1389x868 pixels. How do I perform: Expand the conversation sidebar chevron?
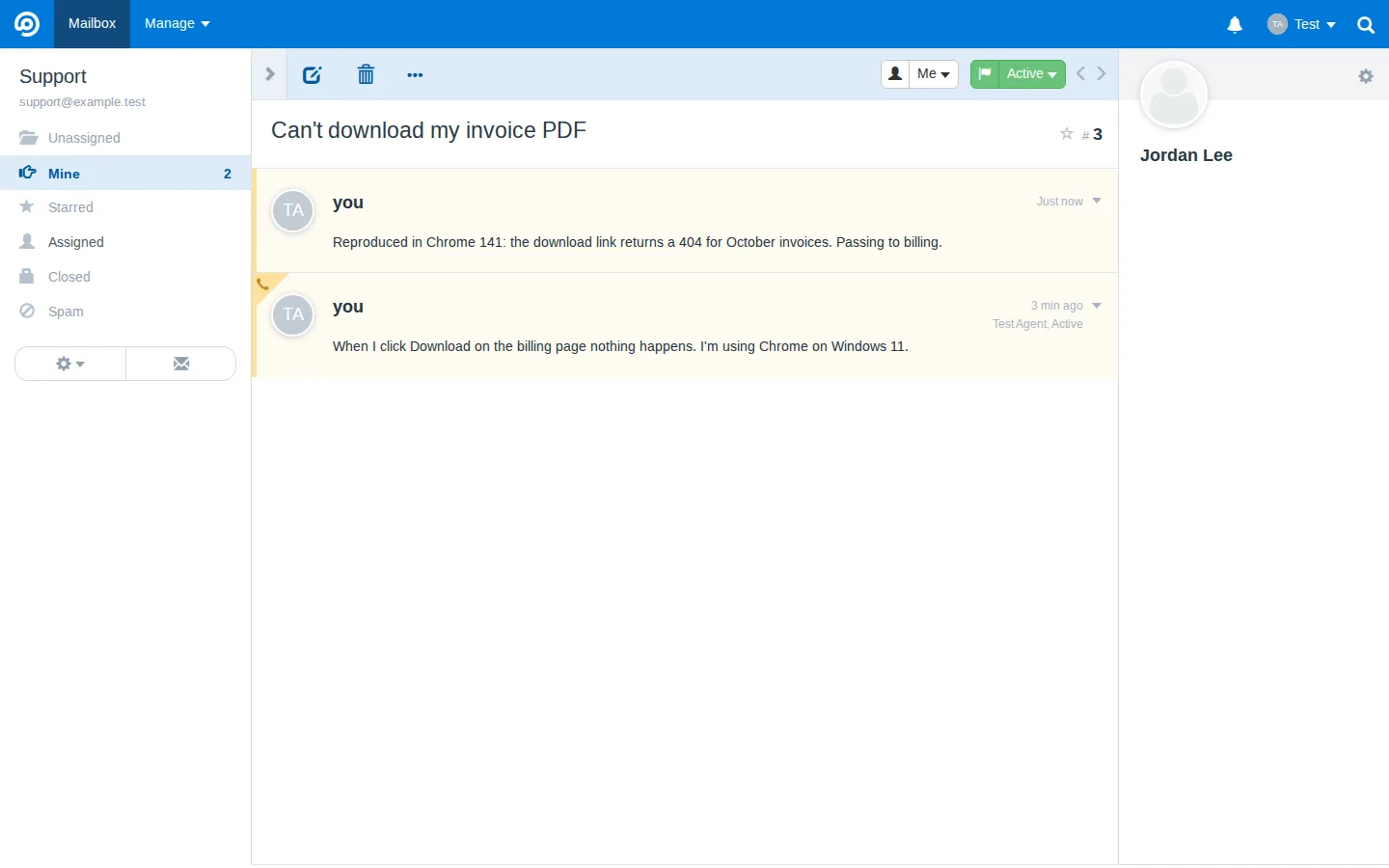point(270,74)
